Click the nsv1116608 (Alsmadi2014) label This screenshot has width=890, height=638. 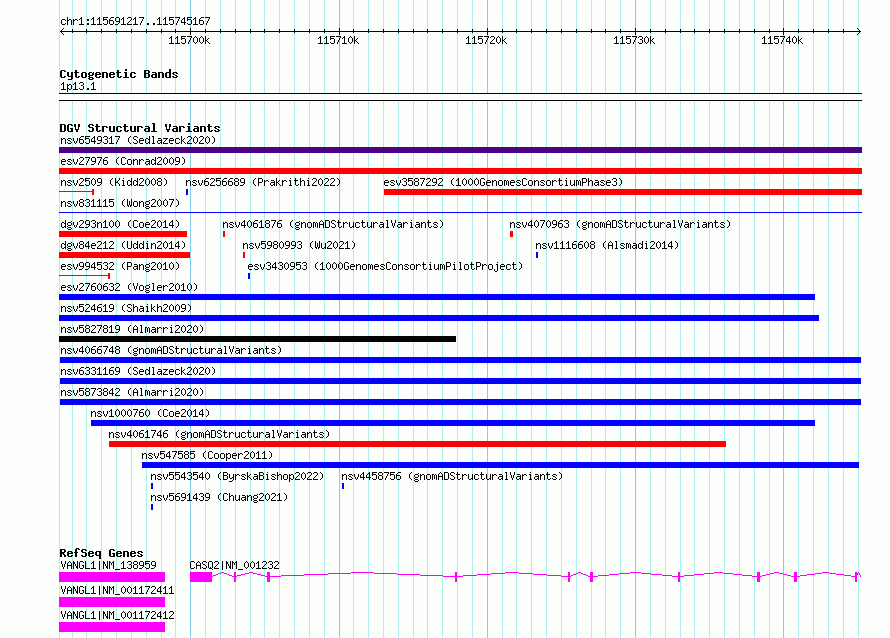tap(607, 245)
